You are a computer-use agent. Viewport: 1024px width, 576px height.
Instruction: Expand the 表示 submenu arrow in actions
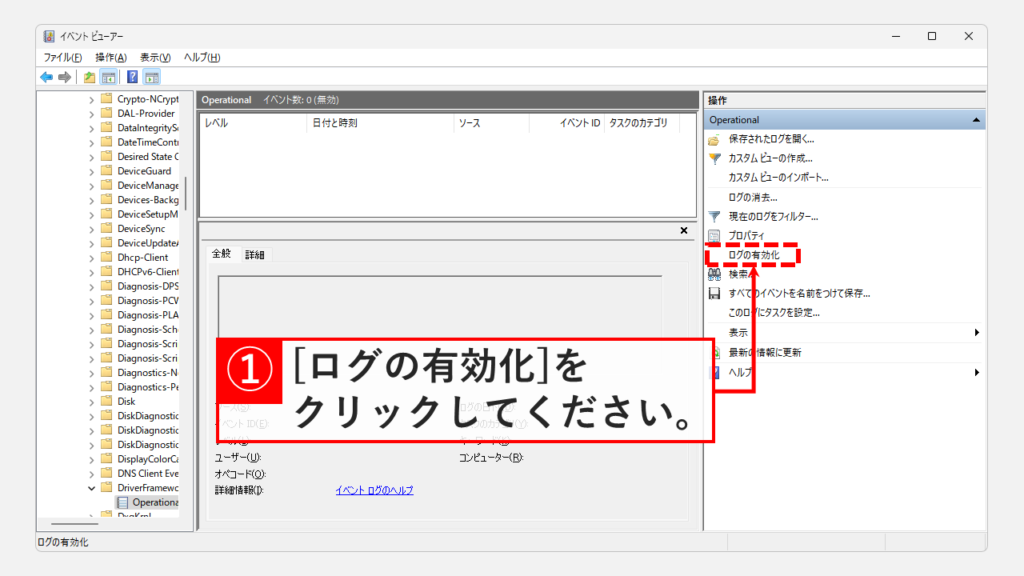[x=976, y=332]
